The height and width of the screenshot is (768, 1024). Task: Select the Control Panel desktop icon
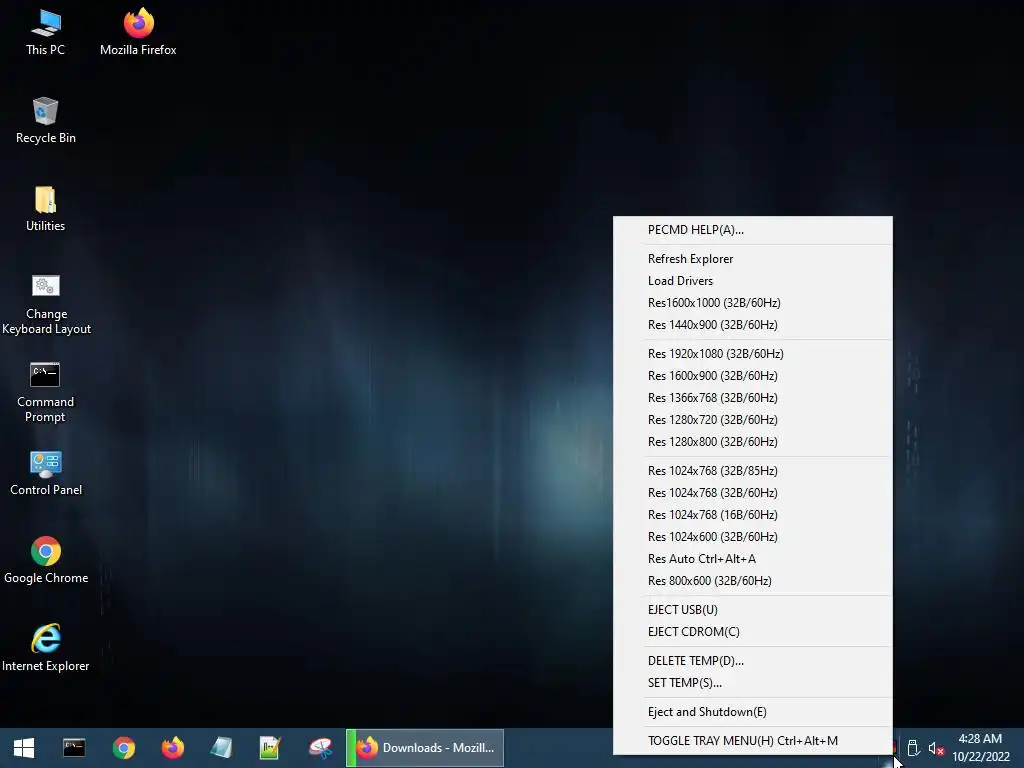tap(46, 473)
